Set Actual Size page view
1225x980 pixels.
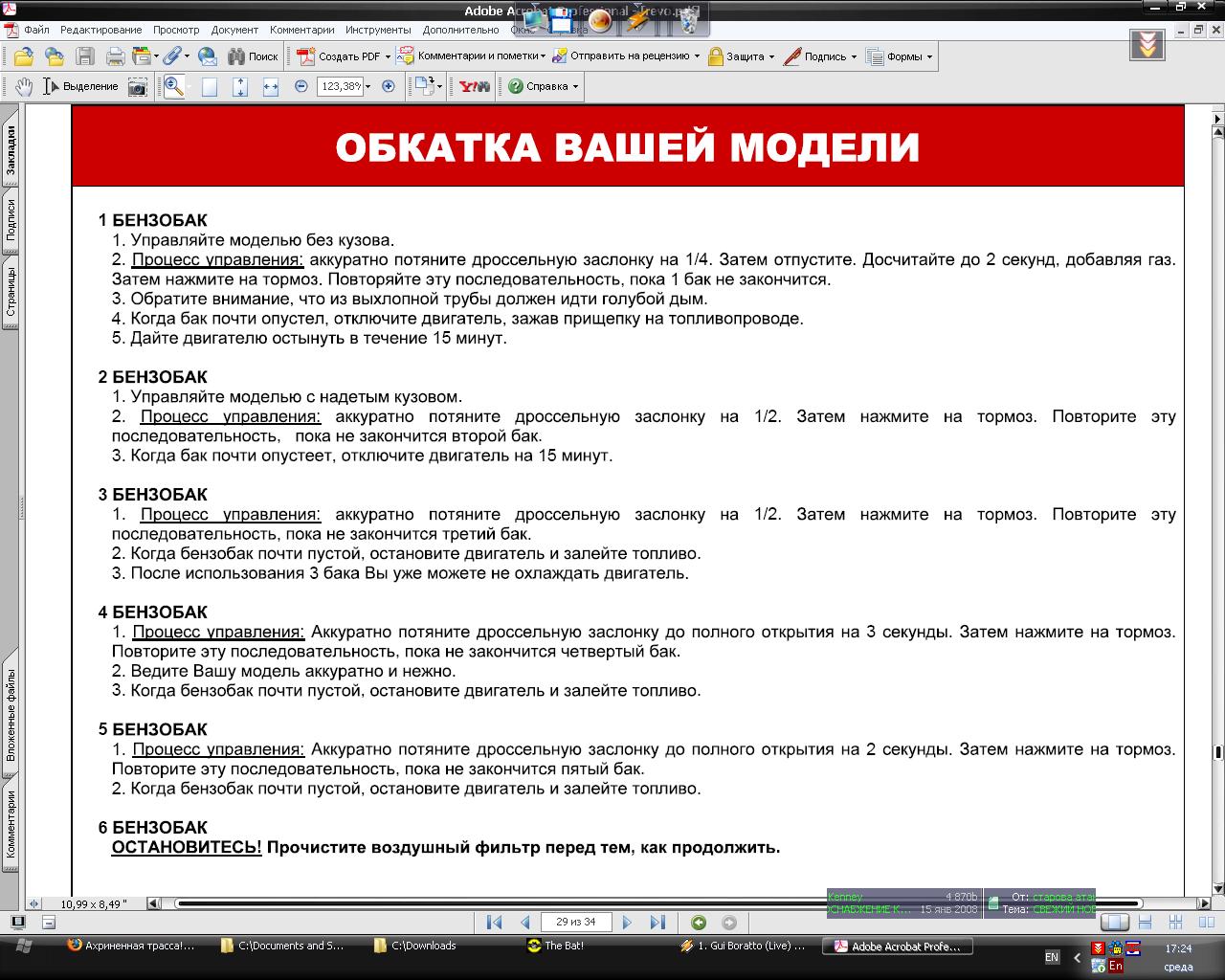pos(210,87)
